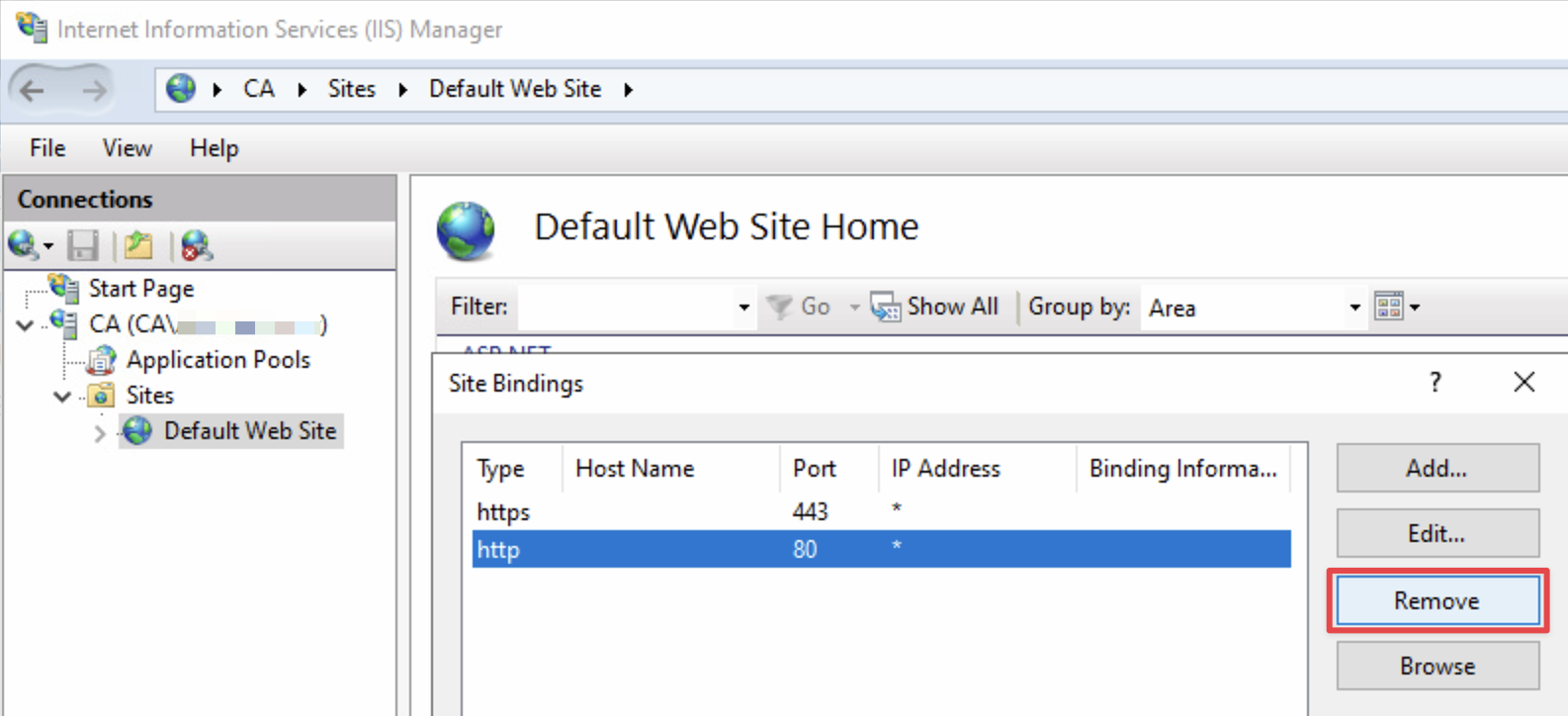Open the View menu

pyautogui.click(x=127, y=148)
